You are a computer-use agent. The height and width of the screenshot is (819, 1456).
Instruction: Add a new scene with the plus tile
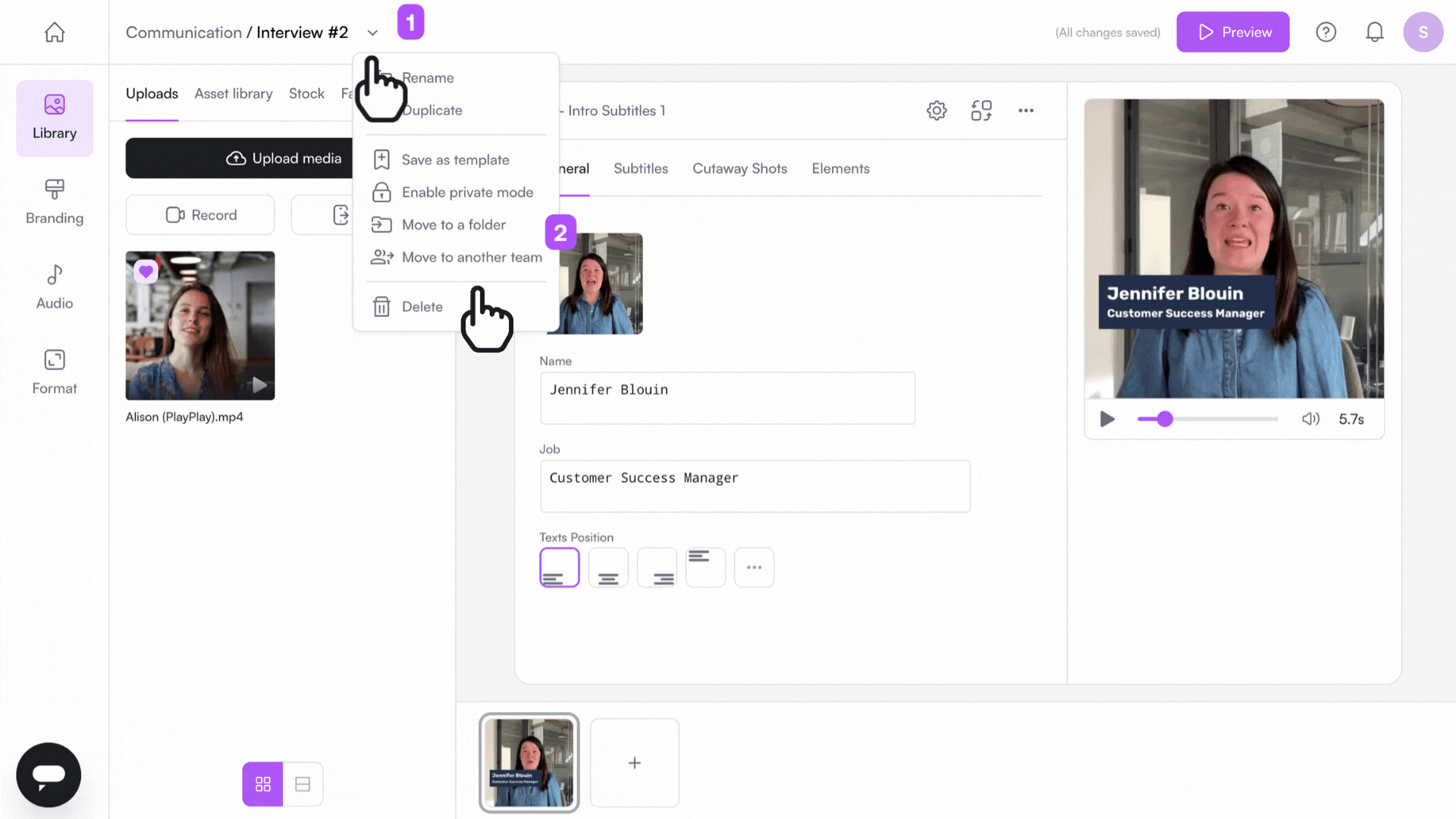click(635, 763)
